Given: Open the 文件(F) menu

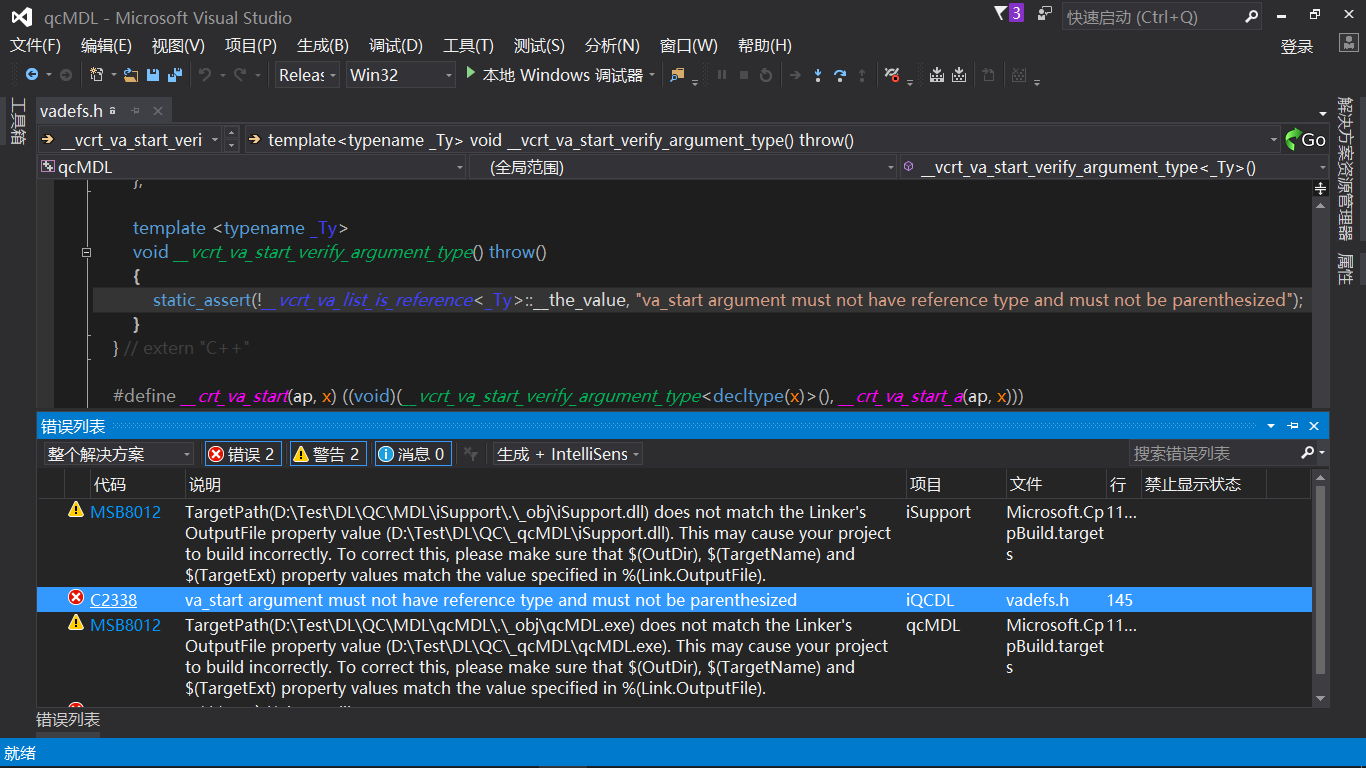Looking at the screenshot, I should (x=35, y=46).
